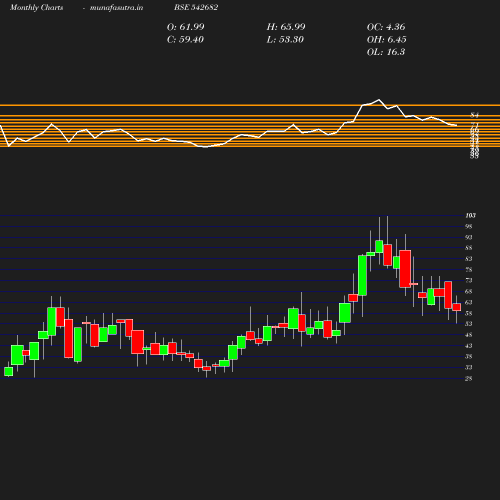Click the 'OL: 16.3' reading

tap(386, 52)
